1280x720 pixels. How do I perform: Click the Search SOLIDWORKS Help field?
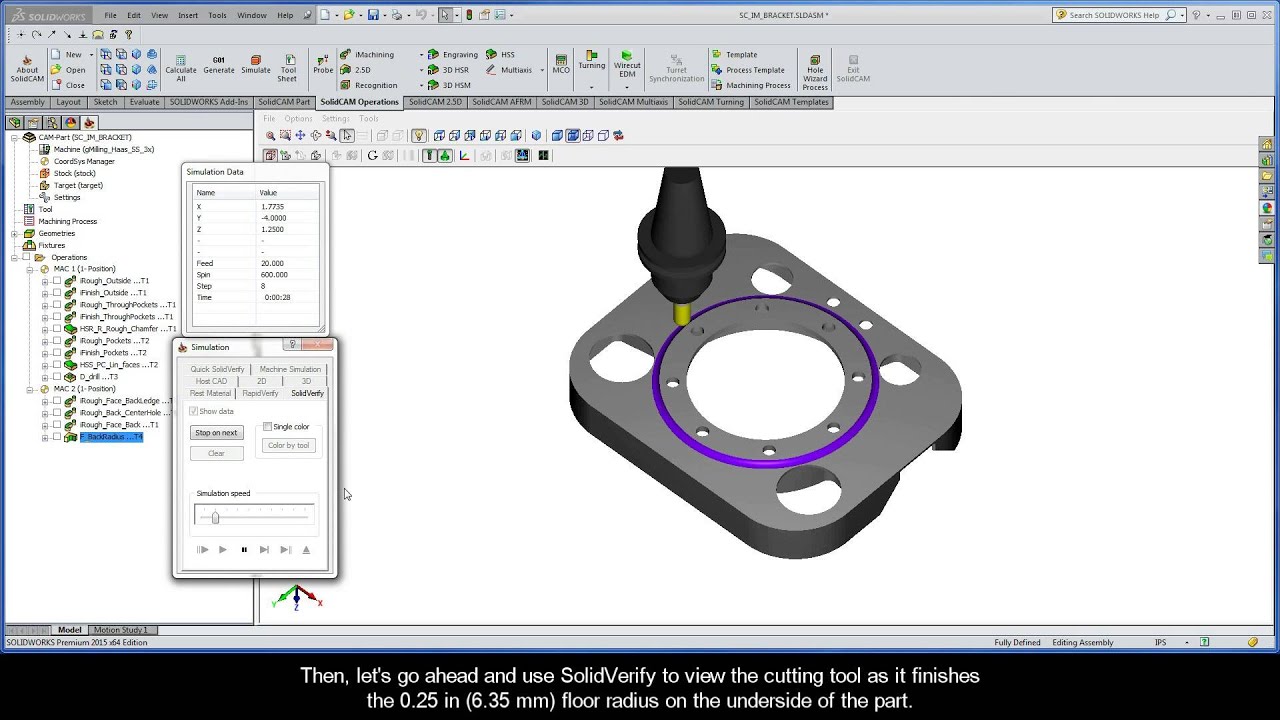point(1115,15)
